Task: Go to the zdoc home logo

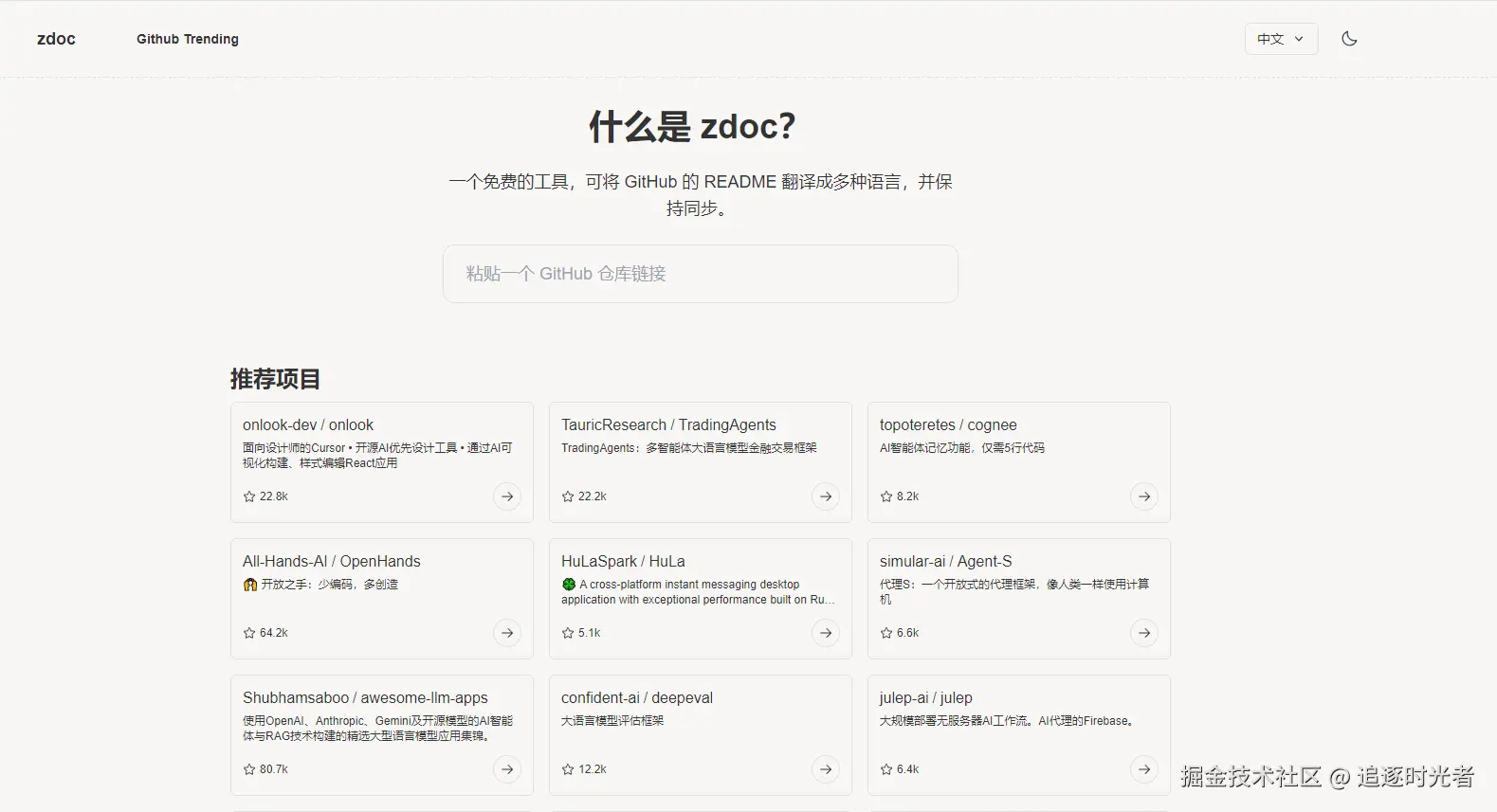Action: coord(56,39)
